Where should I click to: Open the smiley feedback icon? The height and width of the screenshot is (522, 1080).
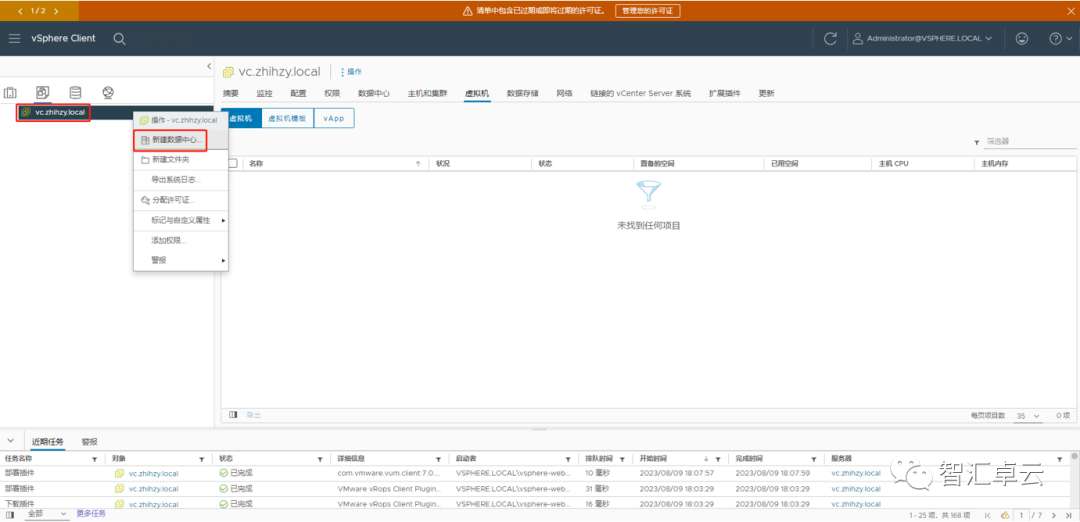[1022, 39]
